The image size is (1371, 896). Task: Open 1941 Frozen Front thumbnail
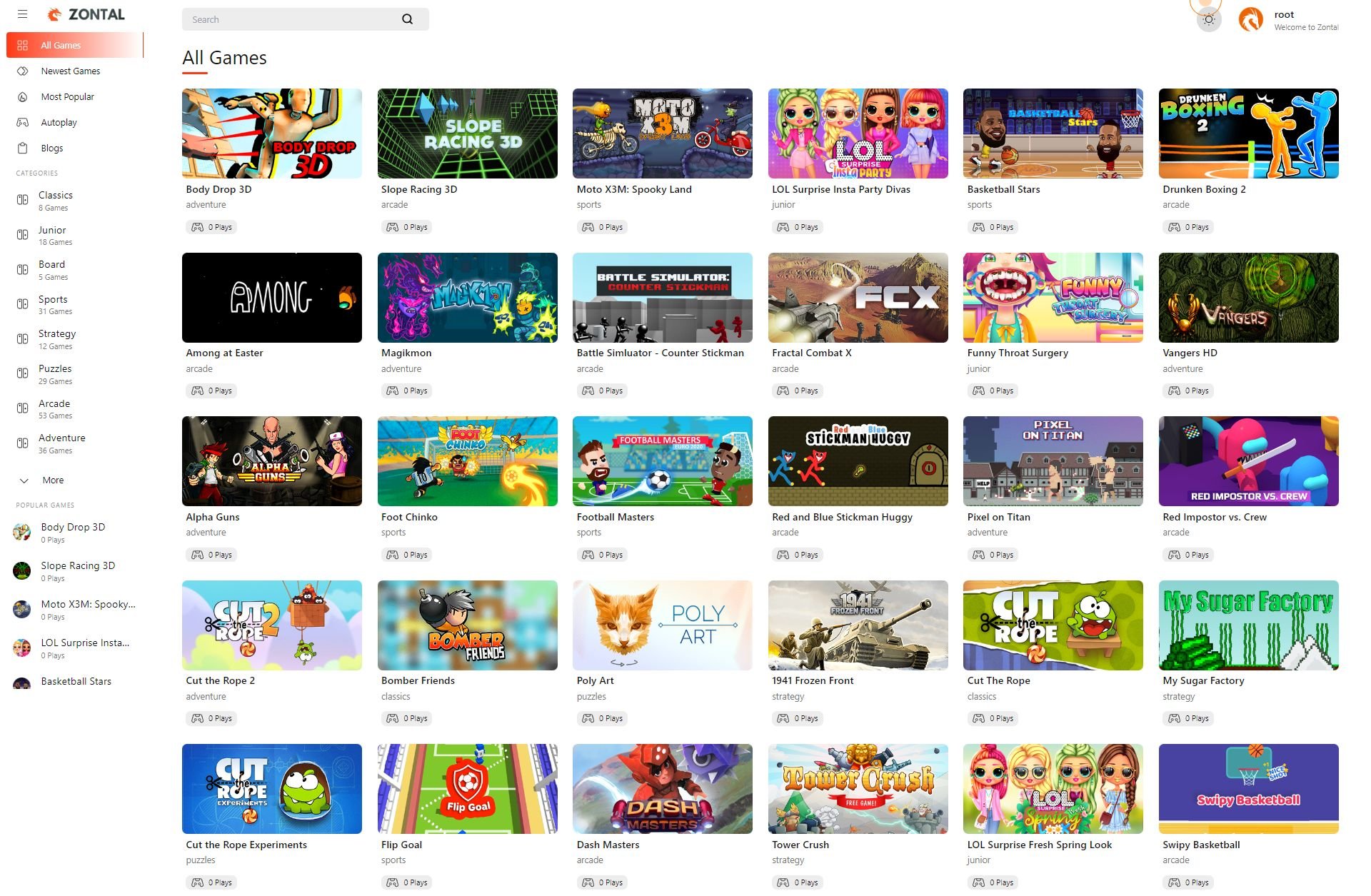858,625
